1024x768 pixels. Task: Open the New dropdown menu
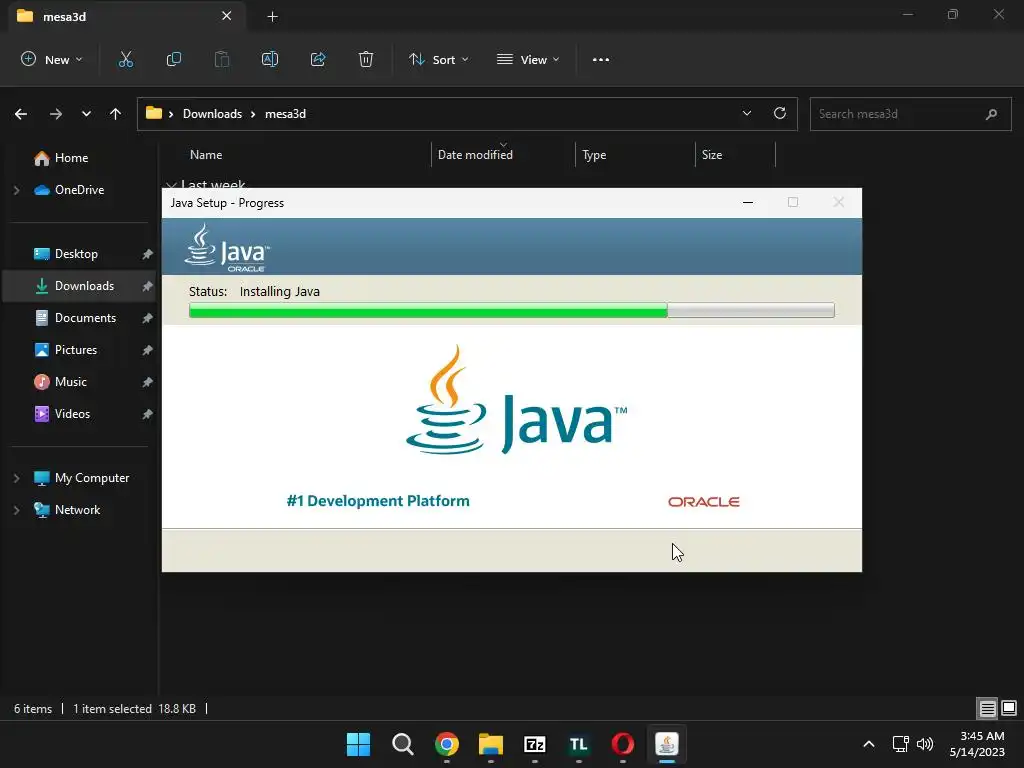tap(52, 59)
